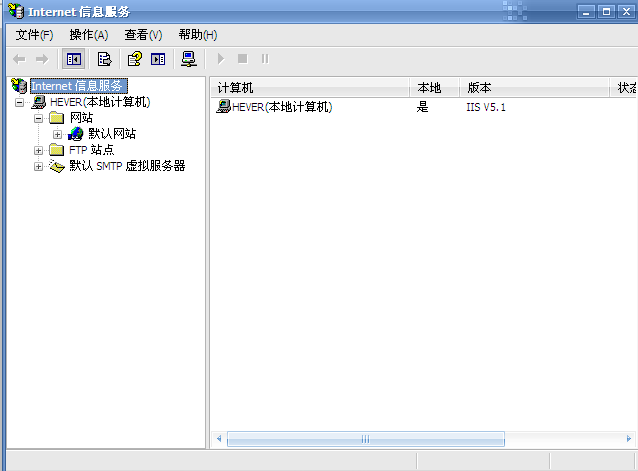Image resolution: width=638 pixels, height=471 pixels.
Task: Collapse the 网站 folder node
Action: click(x=38, y=119)
